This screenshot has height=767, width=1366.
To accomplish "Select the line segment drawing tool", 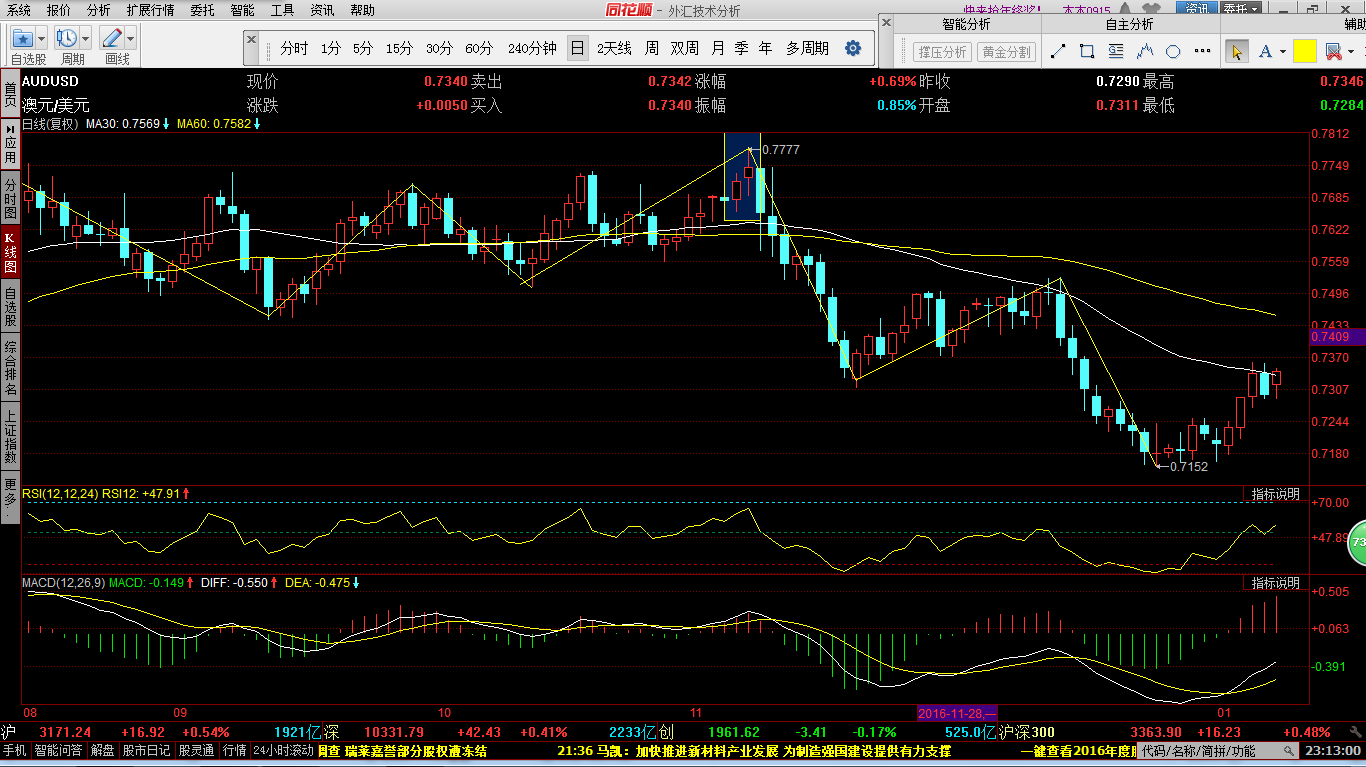I will pos(1058,51).
